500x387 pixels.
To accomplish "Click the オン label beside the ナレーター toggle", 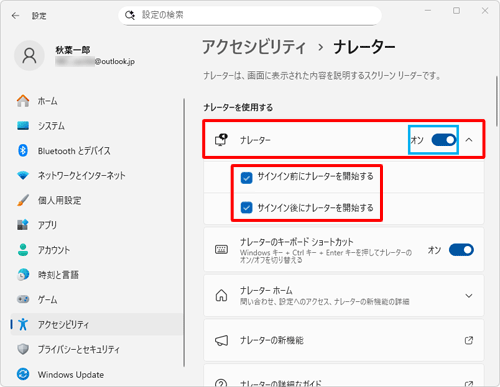I will [417, 140].
